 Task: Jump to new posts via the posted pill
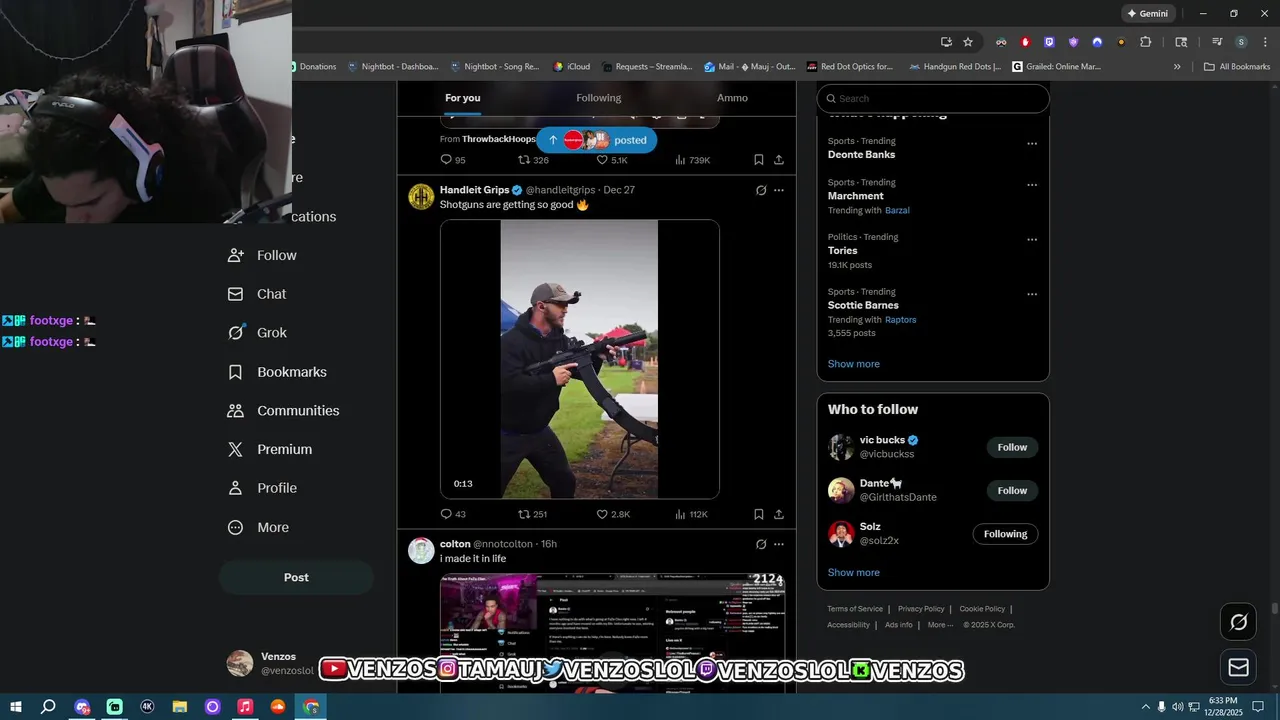[597, 140]
